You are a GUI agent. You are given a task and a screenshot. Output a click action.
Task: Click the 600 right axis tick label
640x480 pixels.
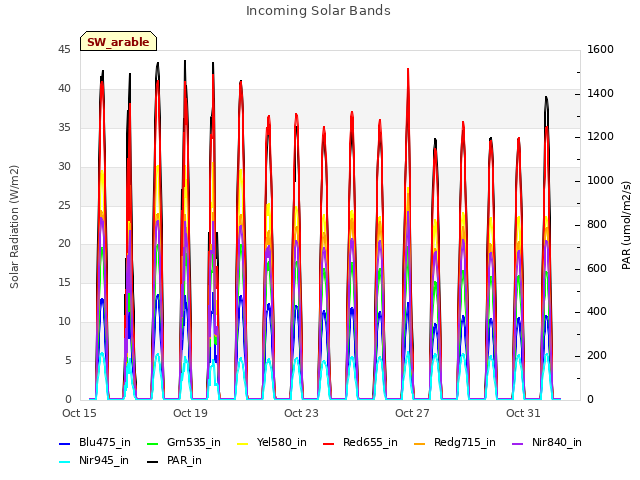pos(597,269)
